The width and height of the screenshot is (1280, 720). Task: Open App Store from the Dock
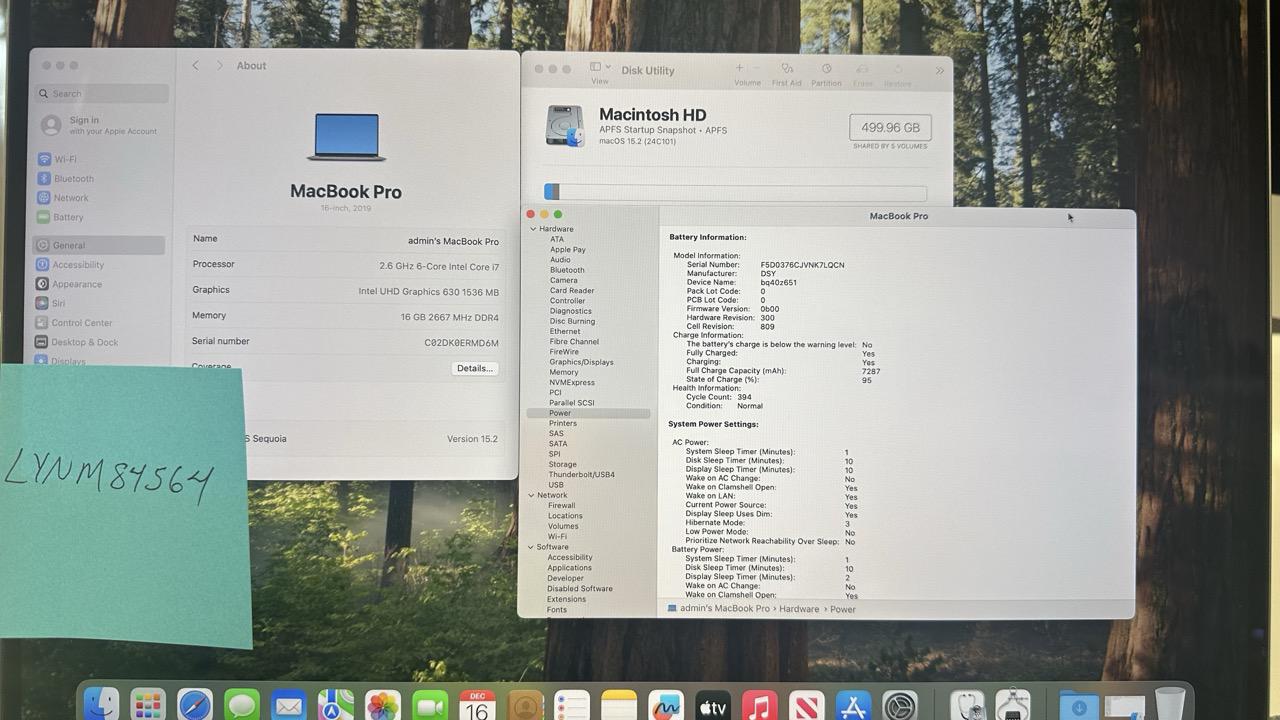pyautogui.click(x=854, y=706)
